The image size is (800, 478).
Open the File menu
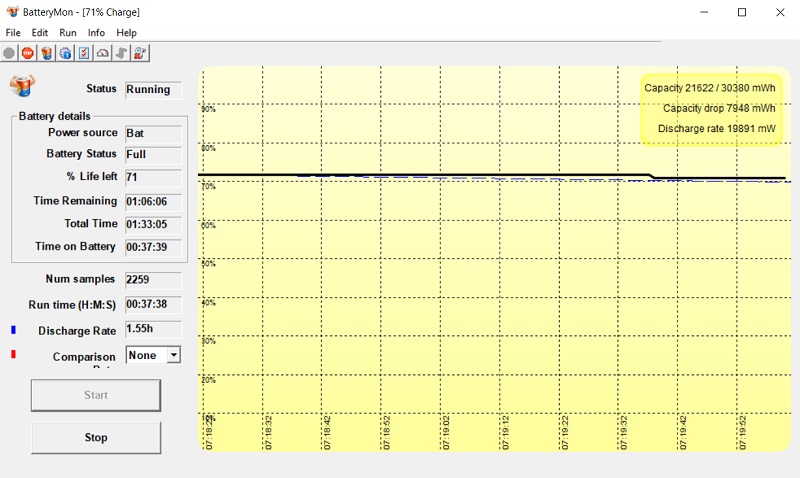(x=13, y=33)
